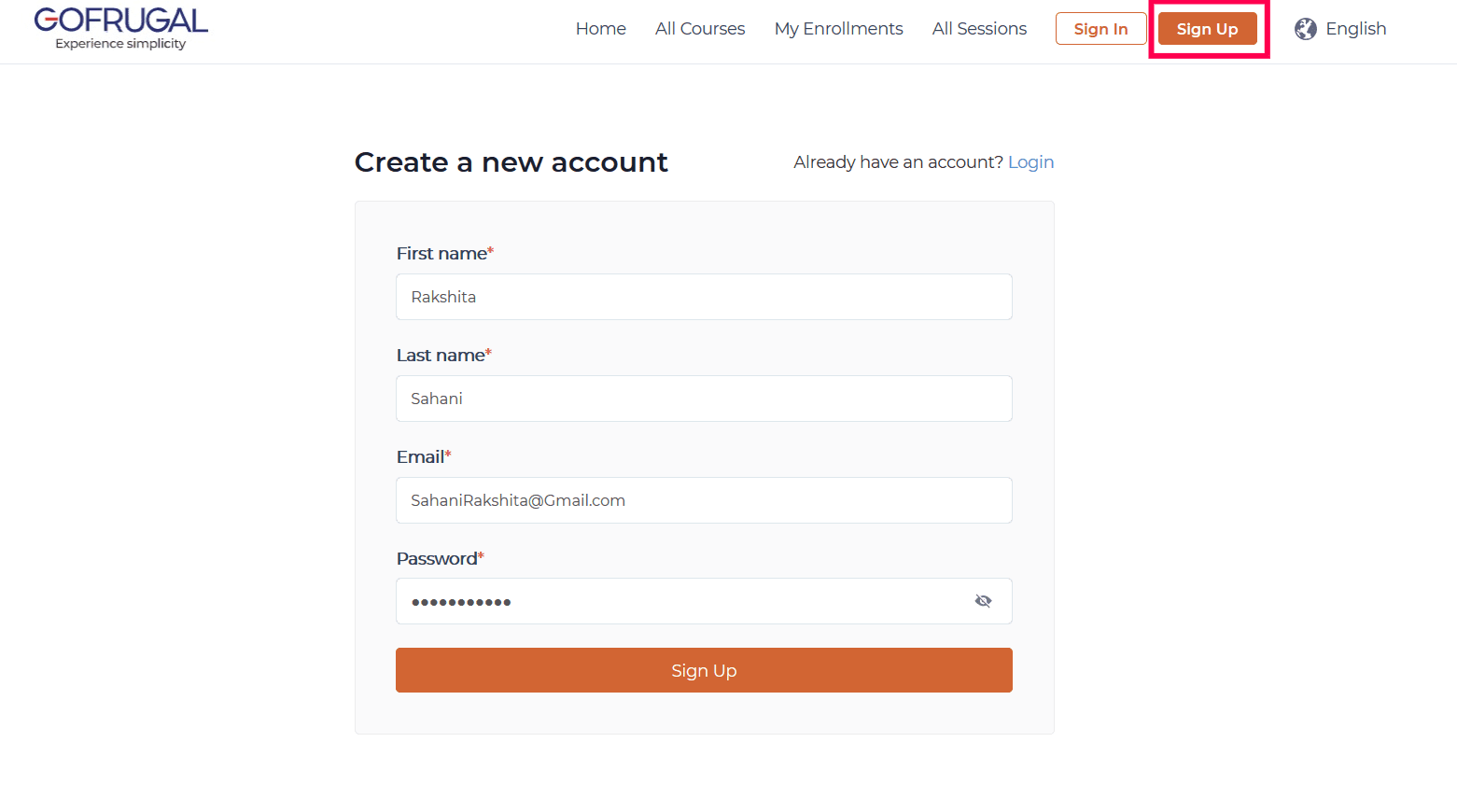Click the "Last name" field label
The width and height of the screenshot is (1457, 812).
coord(441,356)
